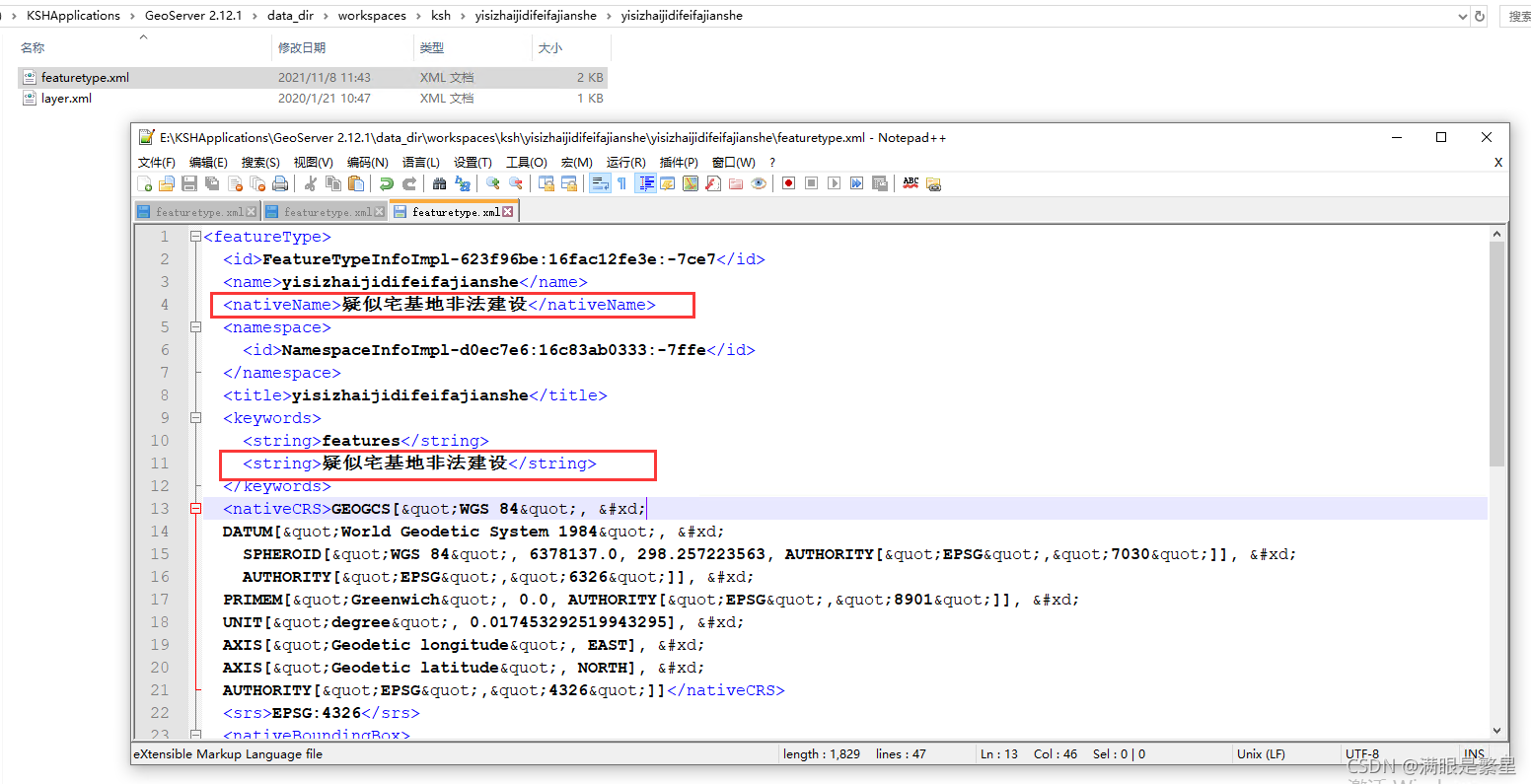The width and height of the screenshot is (1531, 784).
Task: Expand breadcrumb chevron after ksh
Action: tap(463, 16)
